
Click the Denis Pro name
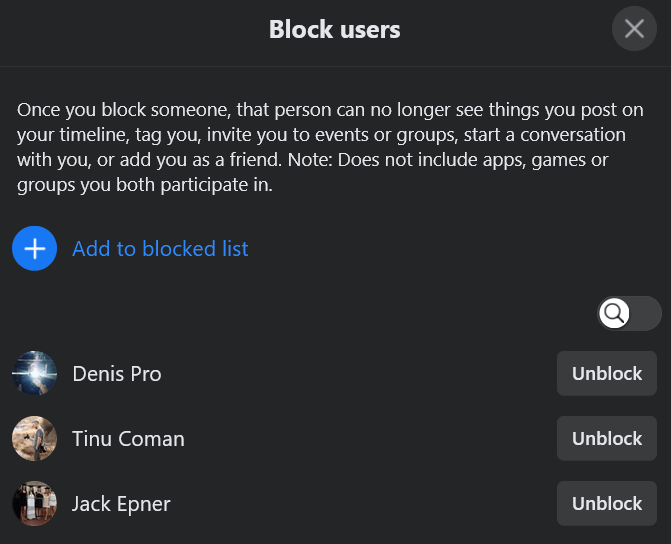pyautogui.click(x=117, y=374)
